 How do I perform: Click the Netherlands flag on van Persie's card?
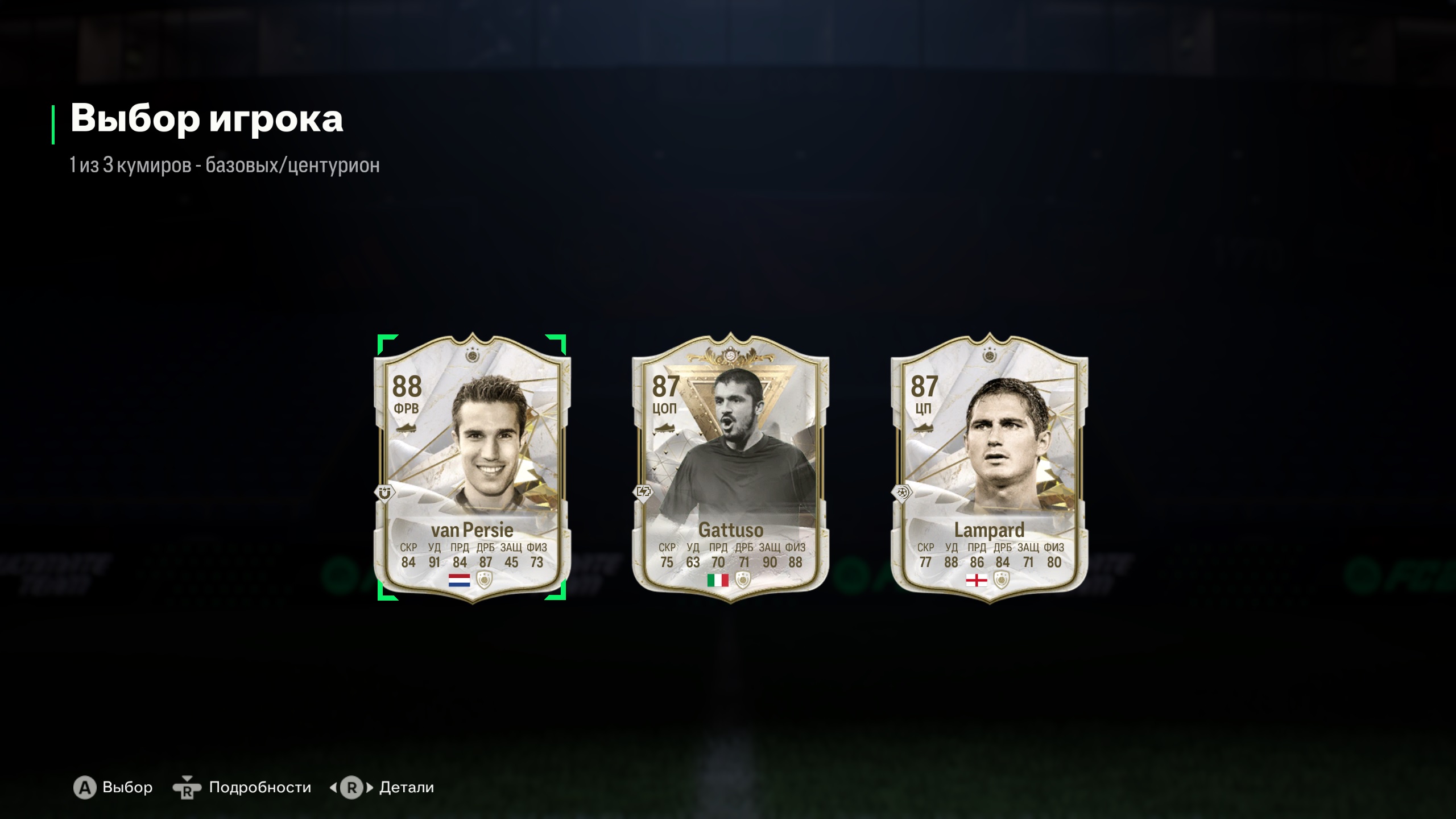[x=459, y=580]
